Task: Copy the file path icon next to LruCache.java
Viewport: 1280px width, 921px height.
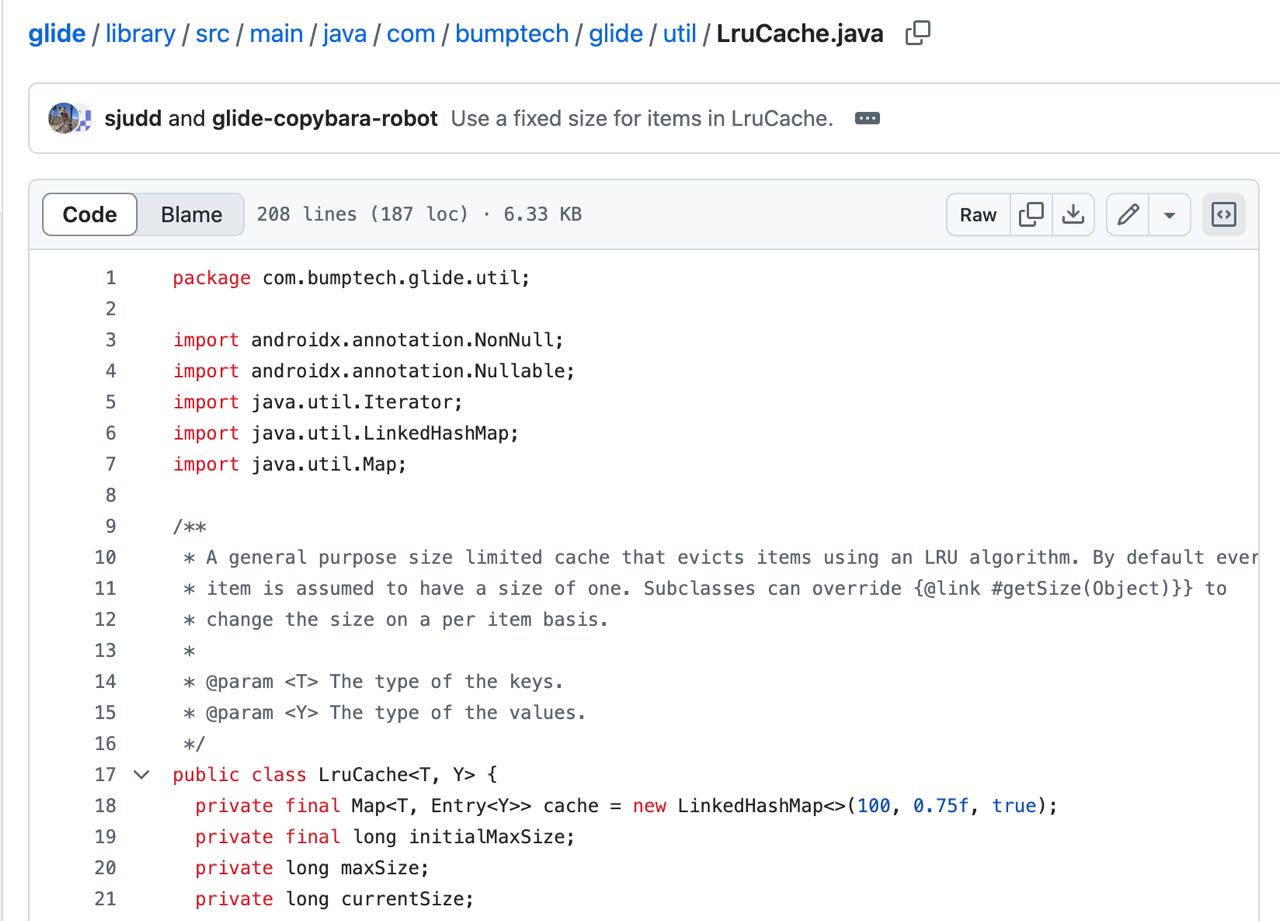Action: pos(917,34)
